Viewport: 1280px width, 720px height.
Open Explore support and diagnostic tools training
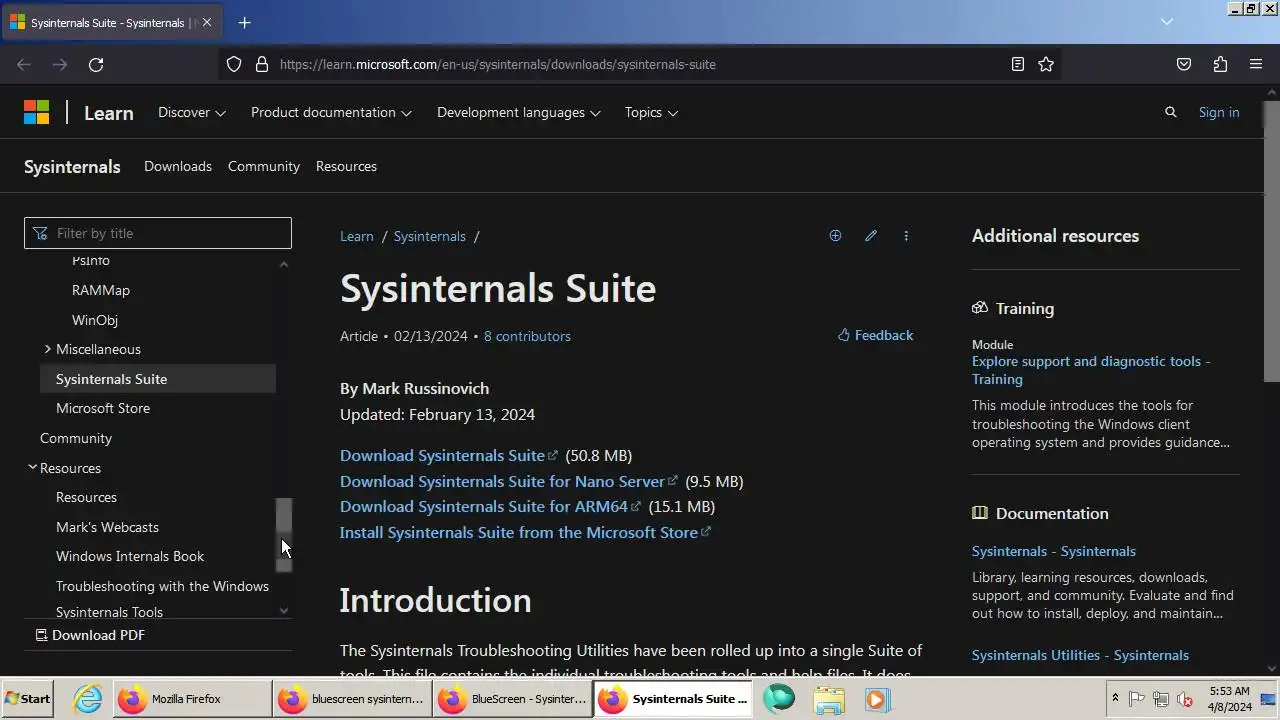(1091, 370)
